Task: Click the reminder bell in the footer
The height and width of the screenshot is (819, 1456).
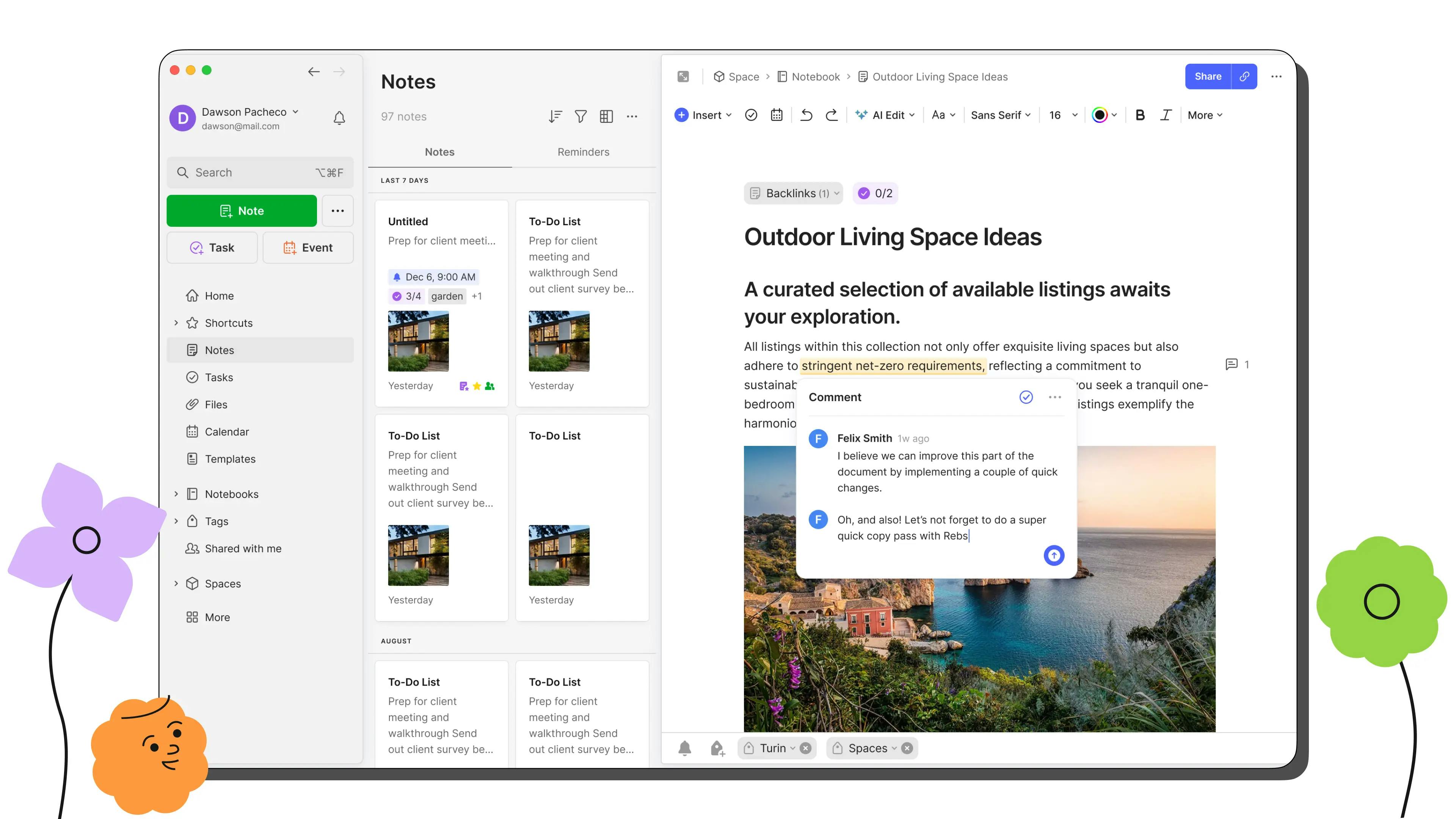Action: click(x=684, y=748)
